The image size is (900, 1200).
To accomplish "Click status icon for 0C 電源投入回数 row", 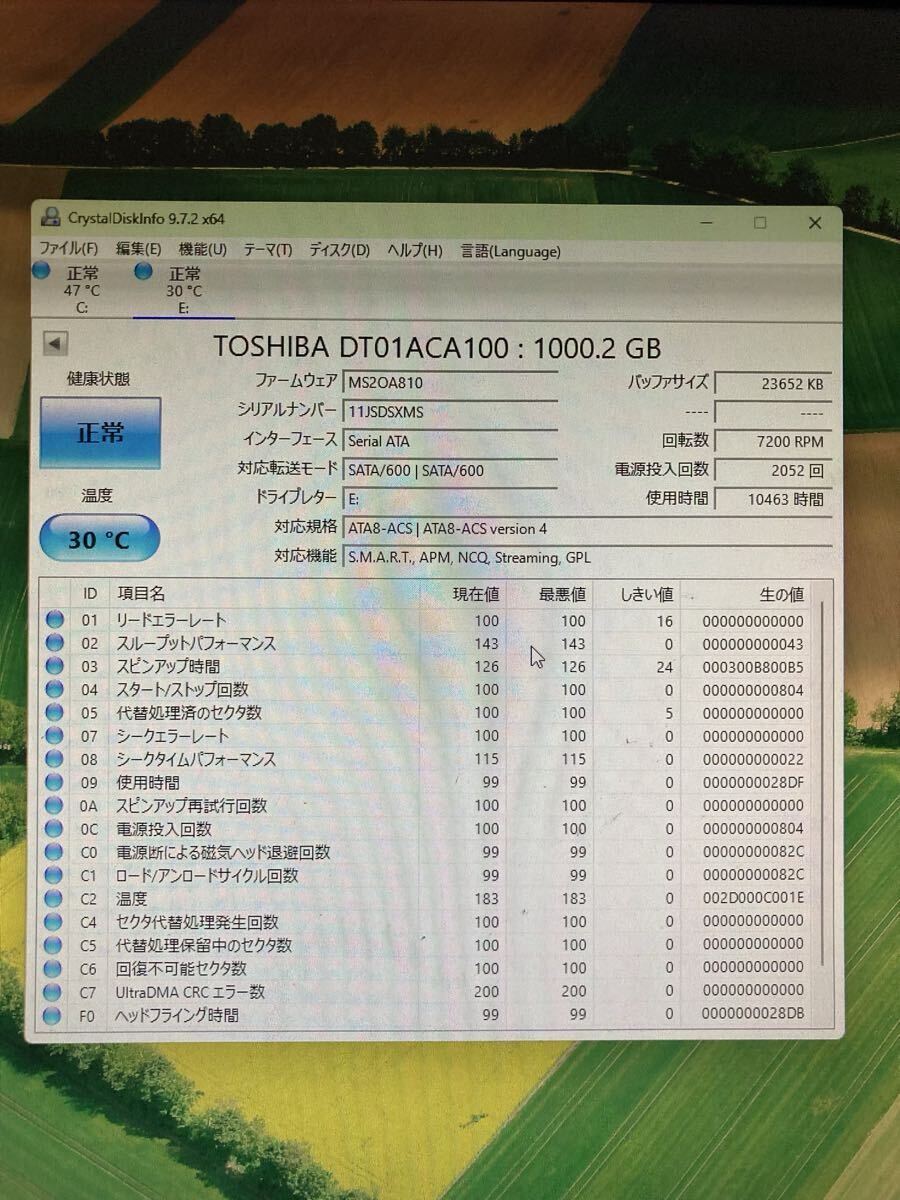I will 54,828.
